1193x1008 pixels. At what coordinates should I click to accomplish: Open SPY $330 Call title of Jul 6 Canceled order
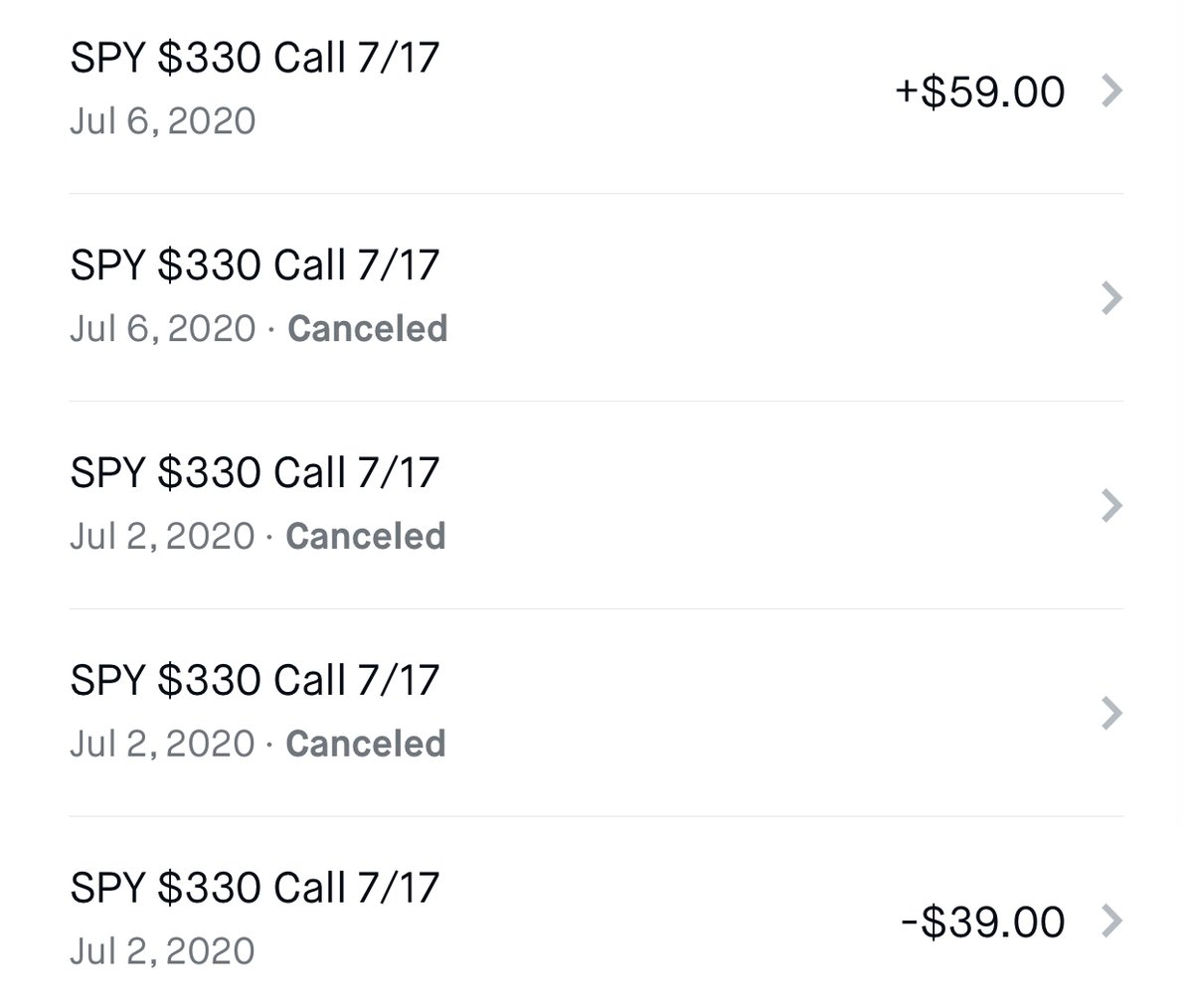(x=255, y=265)
